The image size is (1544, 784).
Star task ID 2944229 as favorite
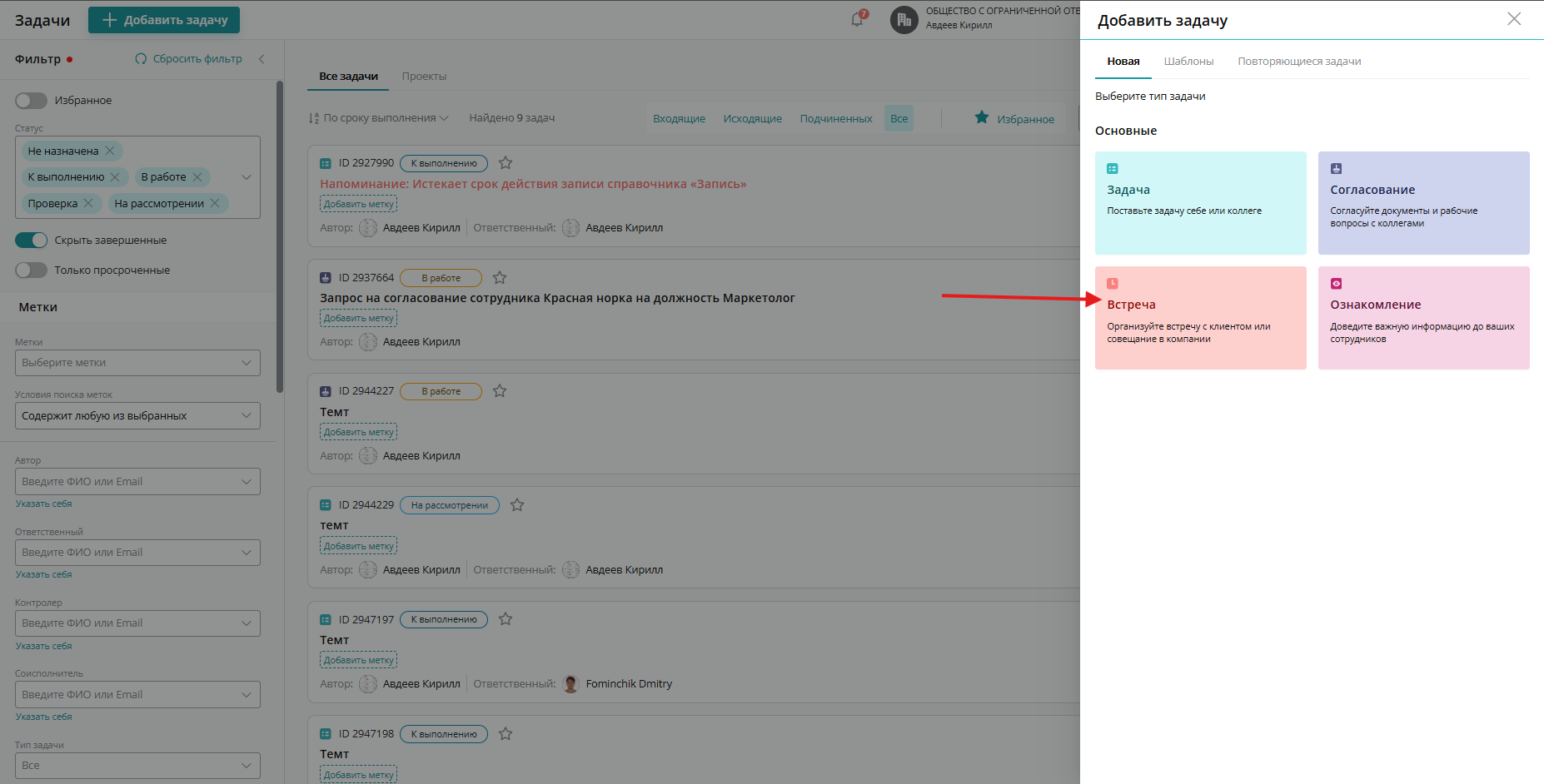click(517, 505)
